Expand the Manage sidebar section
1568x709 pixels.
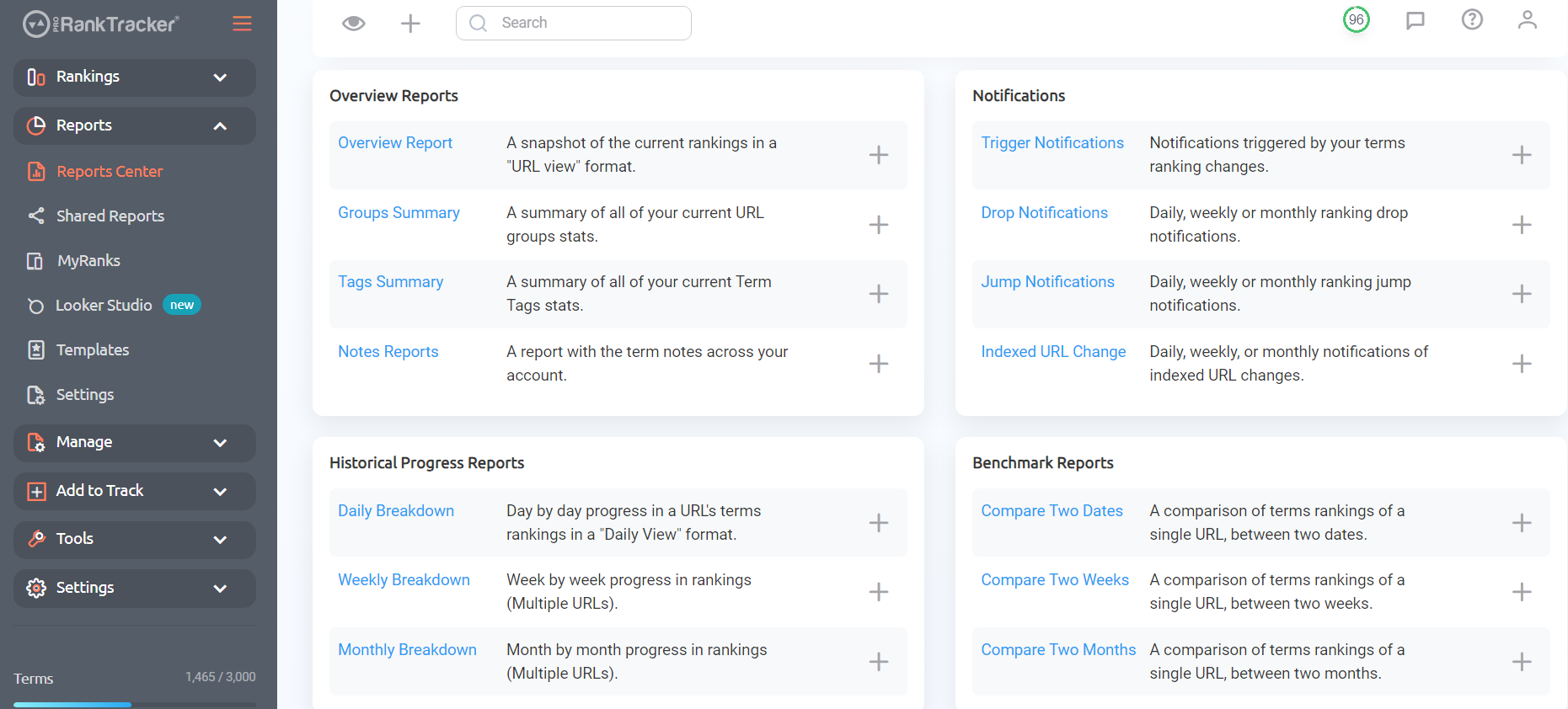[x=135, y=443]
